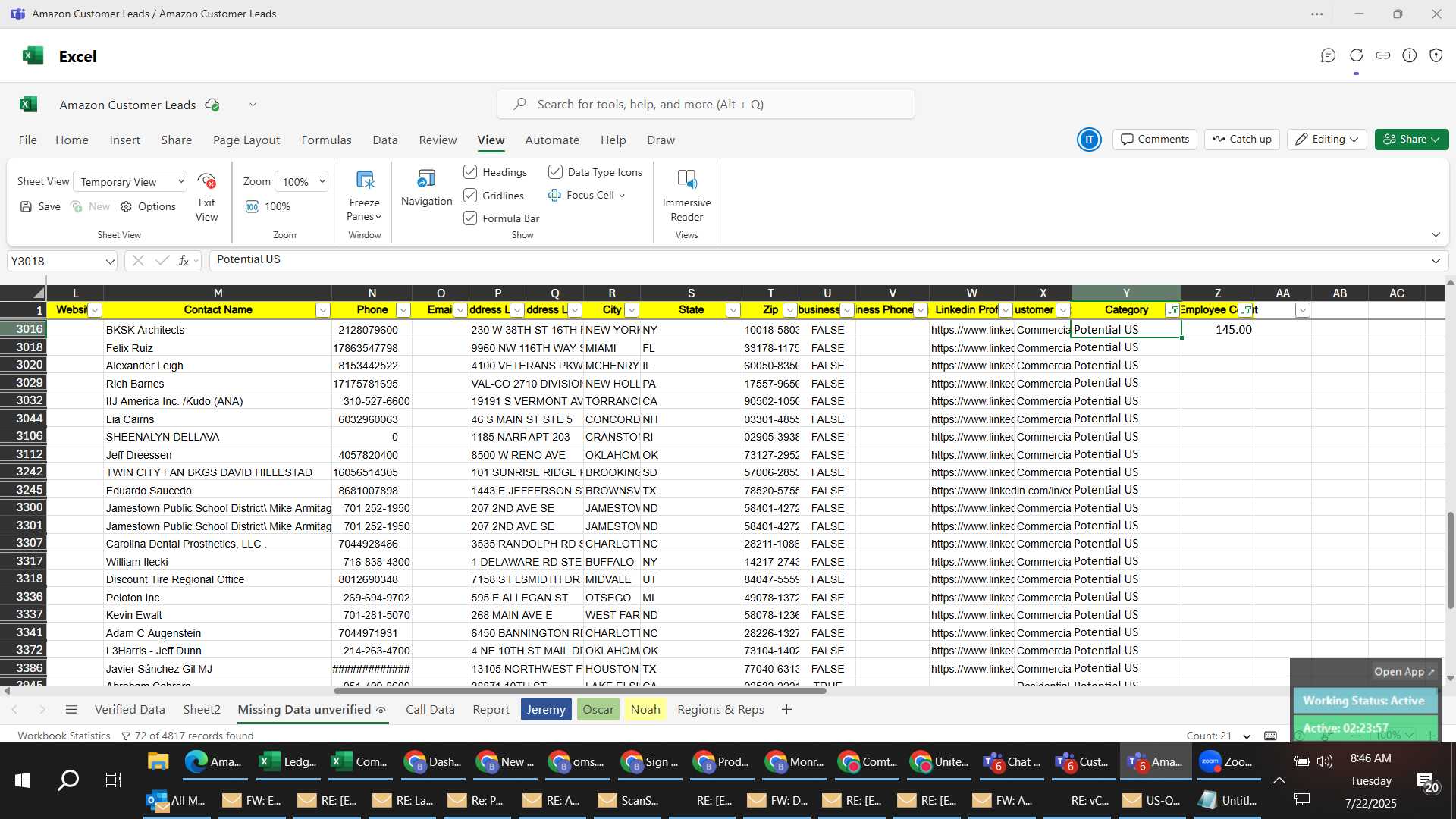1456x819 pixels.
Task: Select cell BKSK Architects
Action: click(218, 330)
